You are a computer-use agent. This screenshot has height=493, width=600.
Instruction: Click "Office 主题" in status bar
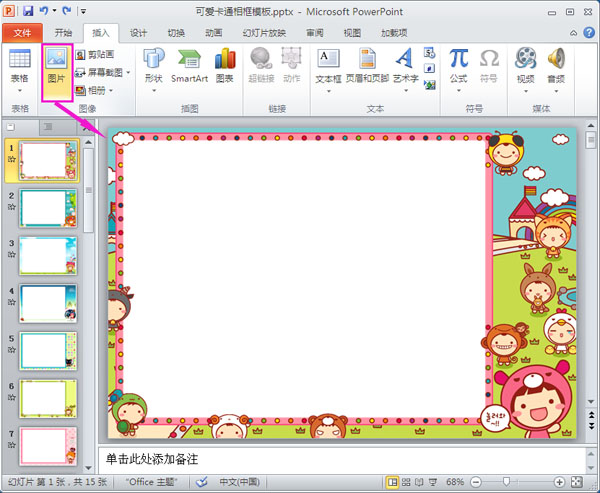(152, 482)
